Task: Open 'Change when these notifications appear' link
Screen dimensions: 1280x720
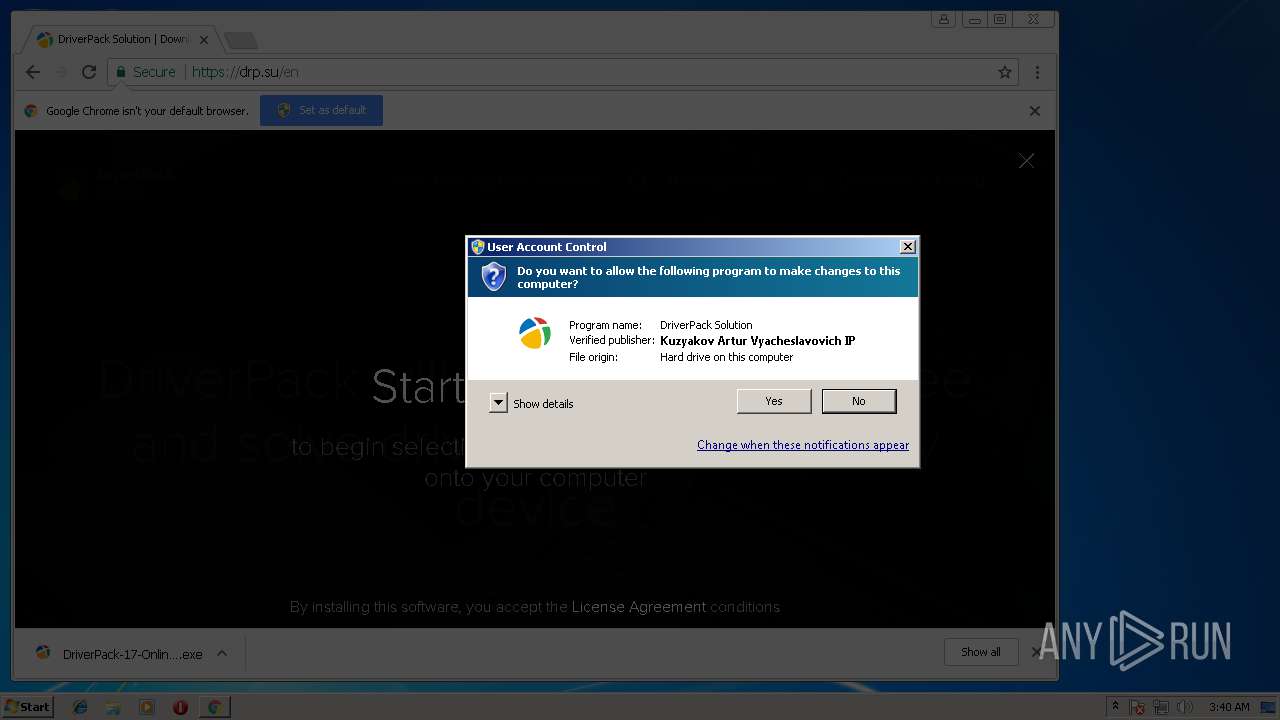Action: [x=802, y=445]
